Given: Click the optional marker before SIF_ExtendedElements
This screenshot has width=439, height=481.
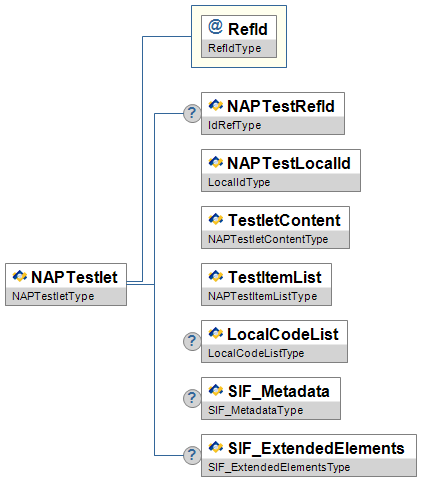Looking at the screenshot, I should [192, 455].
